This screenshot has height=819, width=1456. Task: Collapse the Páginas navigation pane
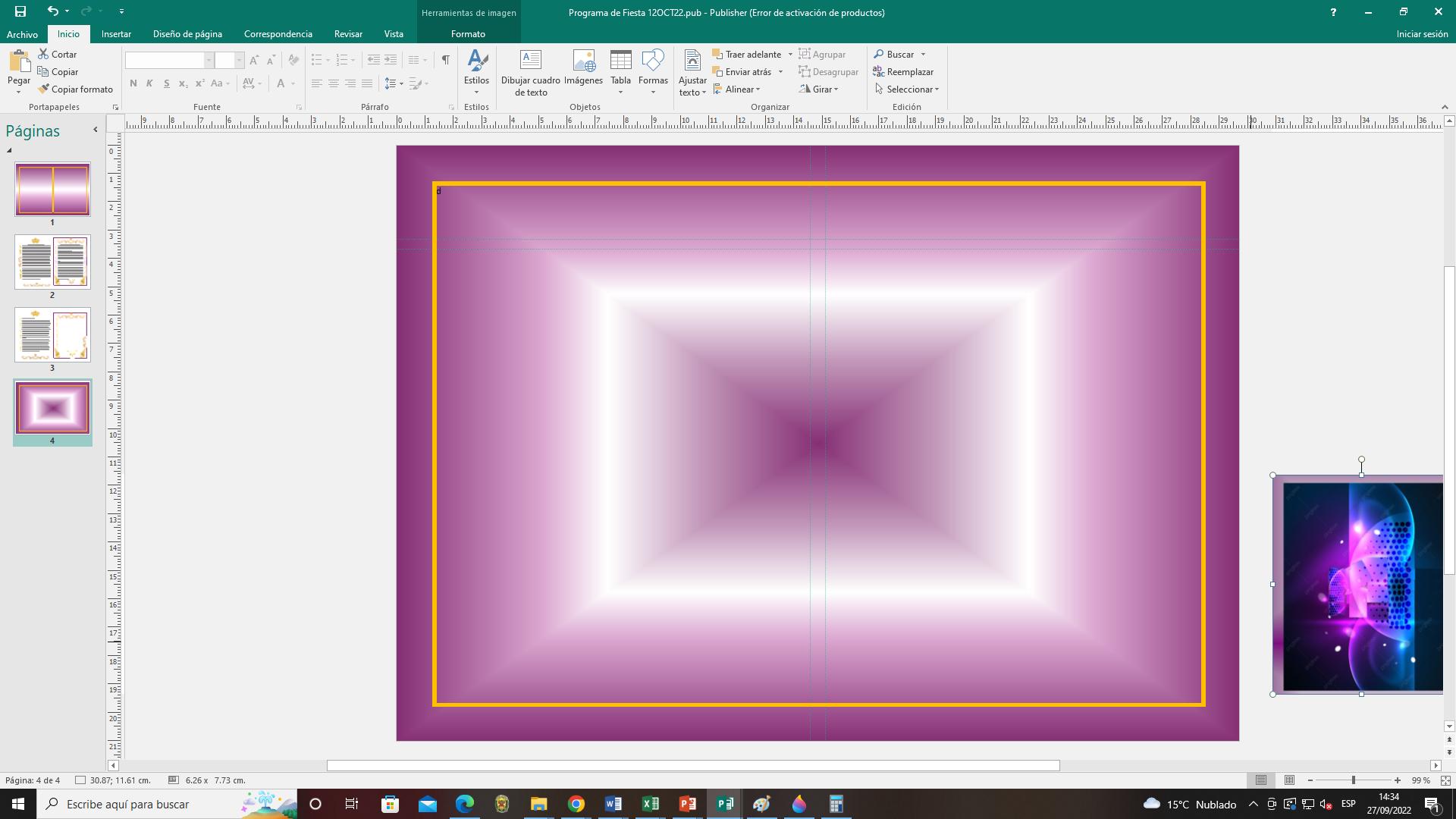point(95,130)
